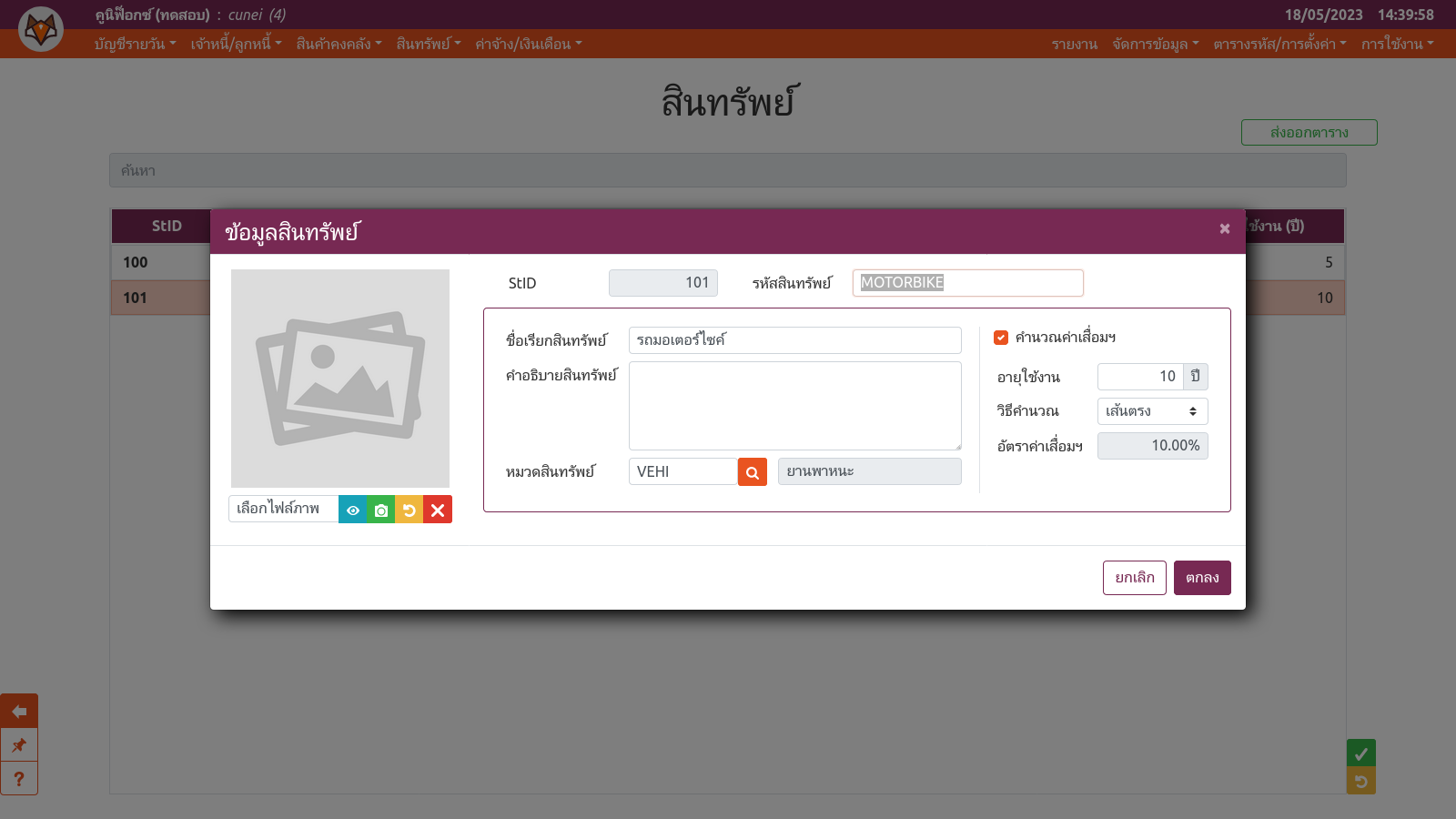
Task: Click the green camera icon
Action: (381, 510)
